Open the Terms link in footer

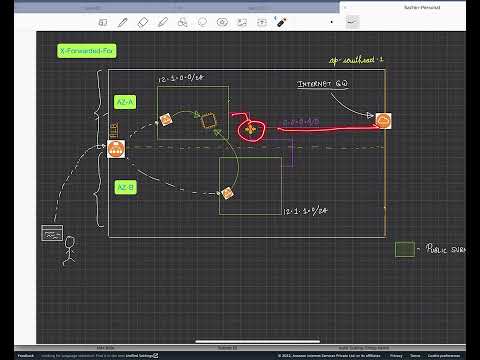click(415, 356)
